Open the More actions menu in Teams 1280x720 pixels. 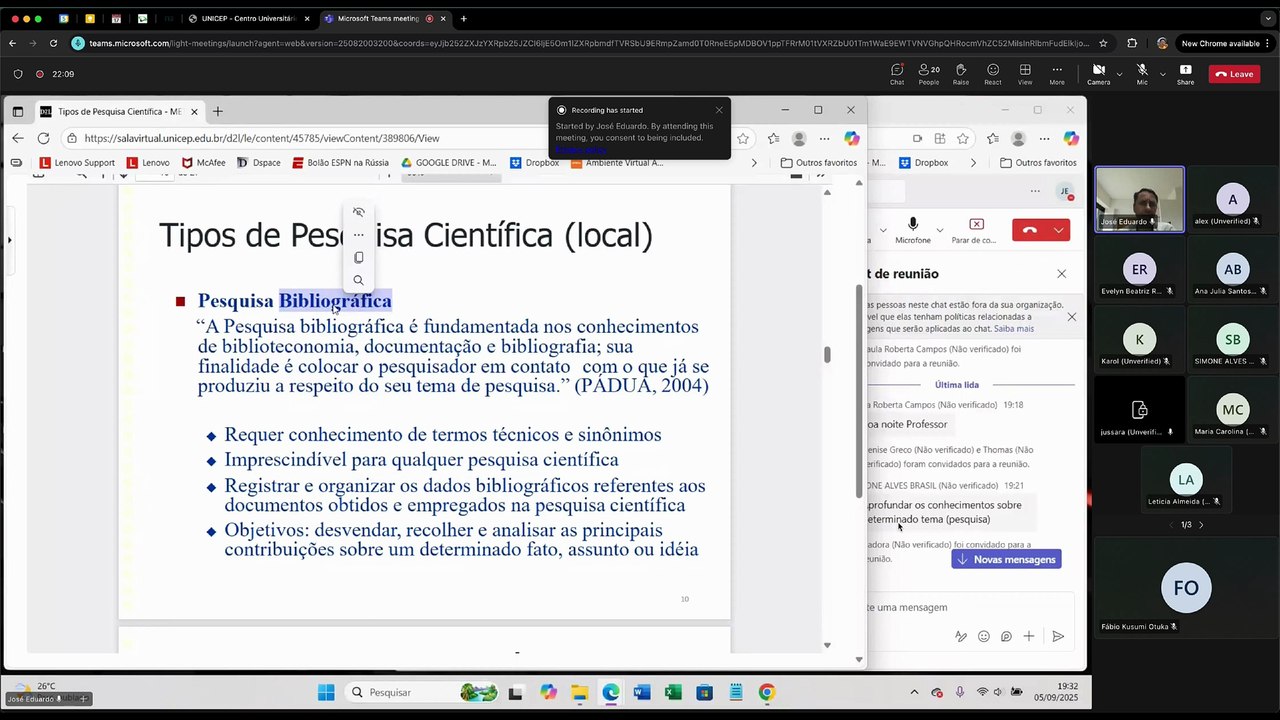[x=1057, y=73]
